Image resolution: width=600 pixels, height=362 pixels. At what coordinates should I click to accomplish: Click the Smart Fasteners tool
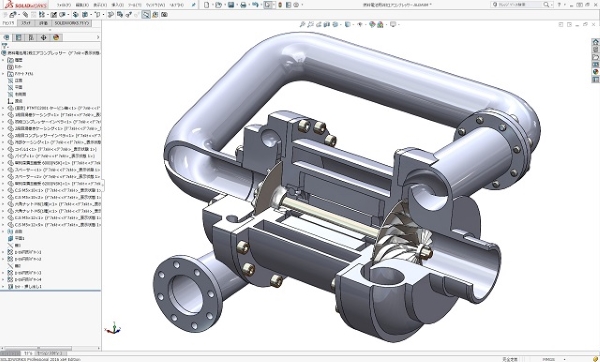pyautogui.click(x=54, y=15)
